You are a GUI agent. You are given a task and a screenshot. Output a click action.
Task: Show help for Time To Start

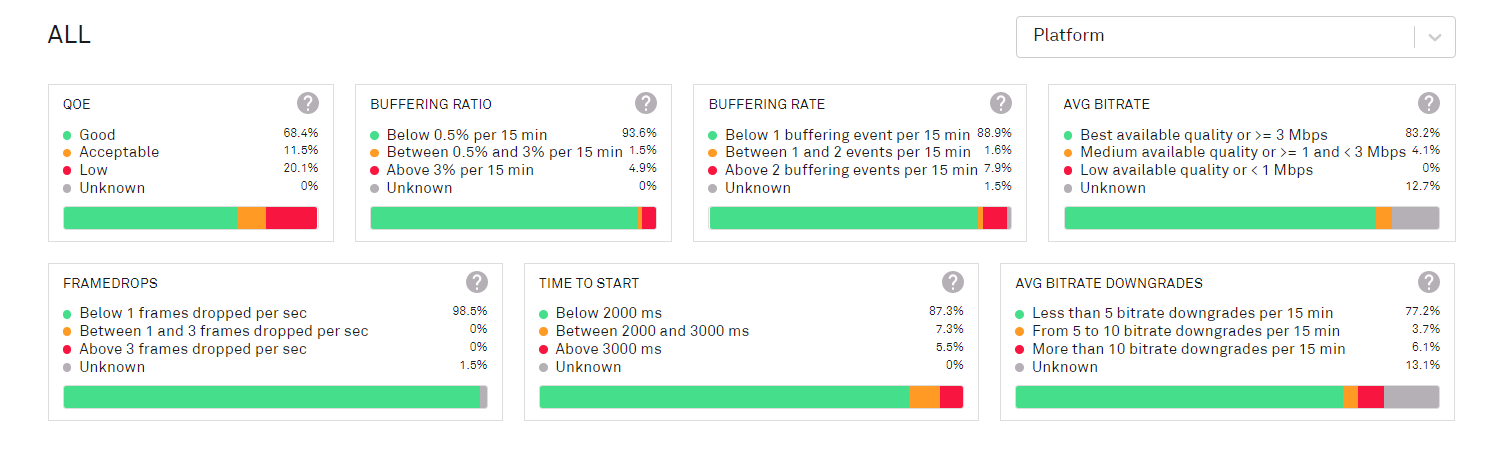(x=953, y=282)
